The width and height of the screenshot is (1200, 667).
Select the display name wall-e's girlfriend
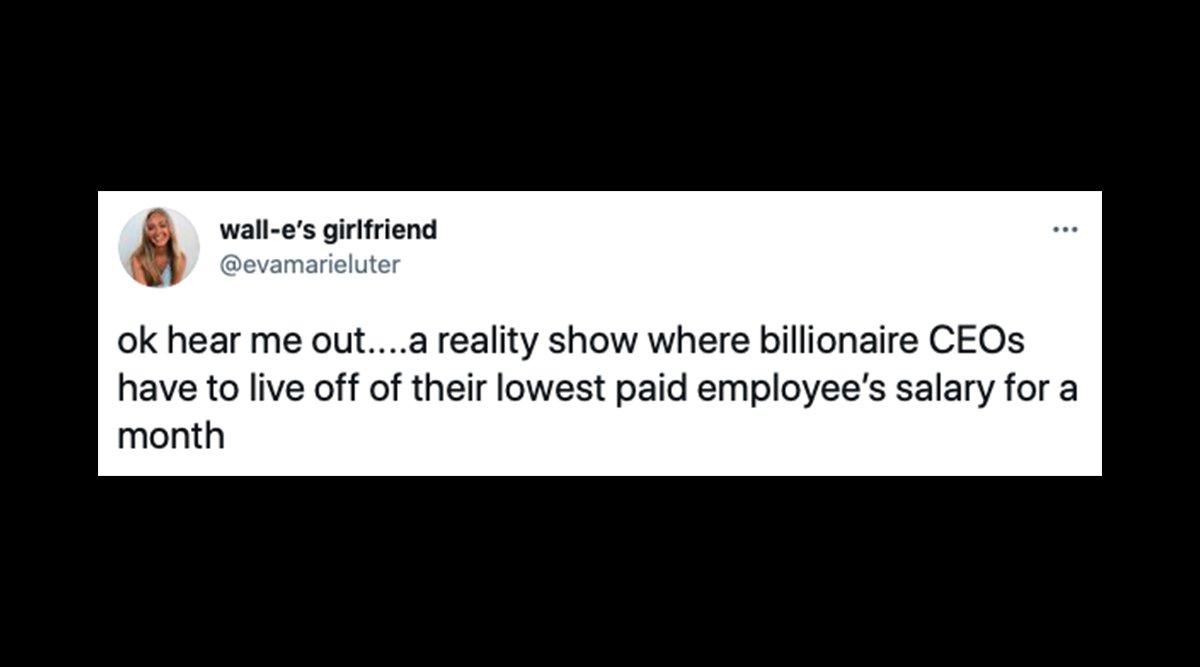[x=327, y=229]
